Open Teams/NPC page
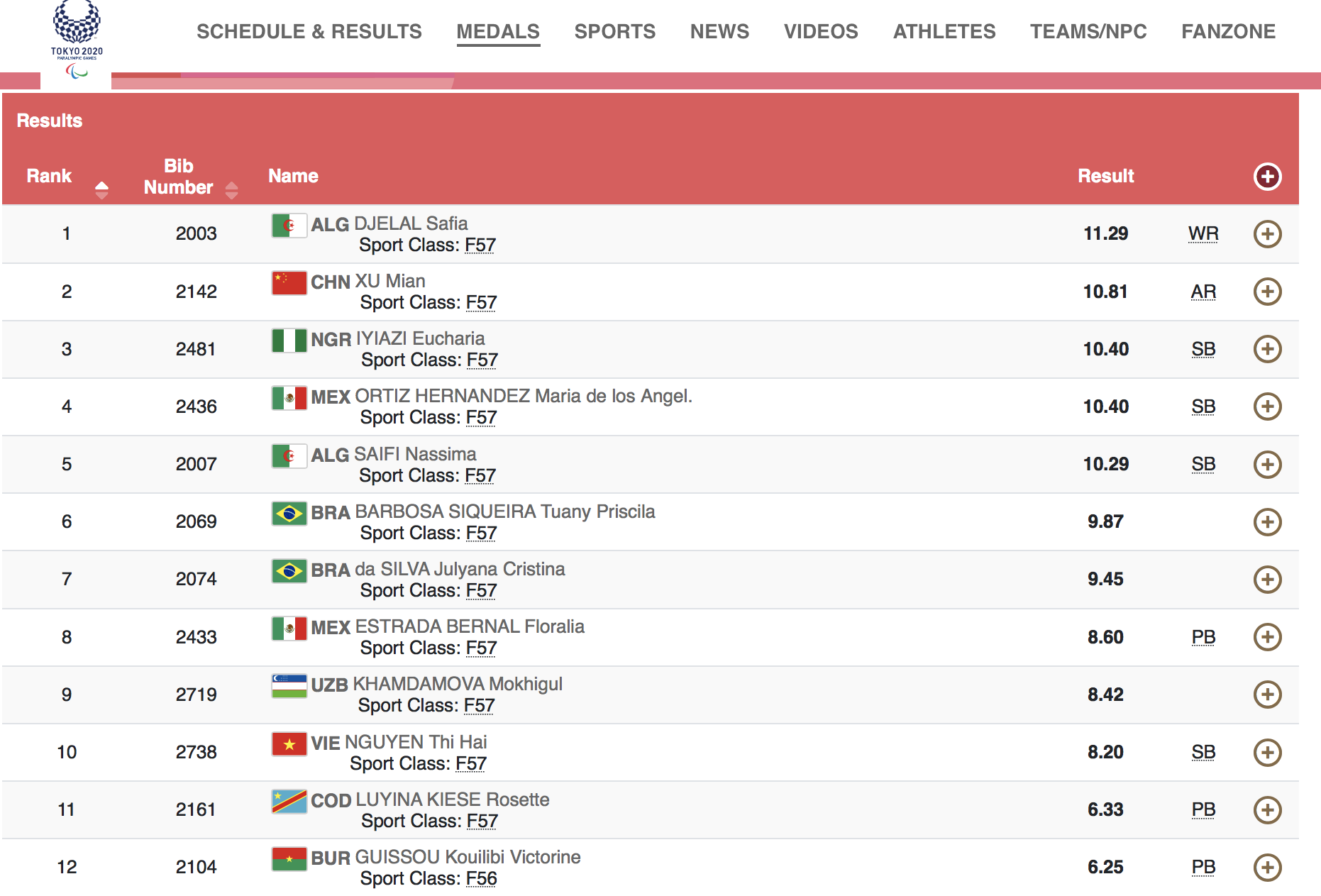 pyautogui.click(x=1088, y=31)
